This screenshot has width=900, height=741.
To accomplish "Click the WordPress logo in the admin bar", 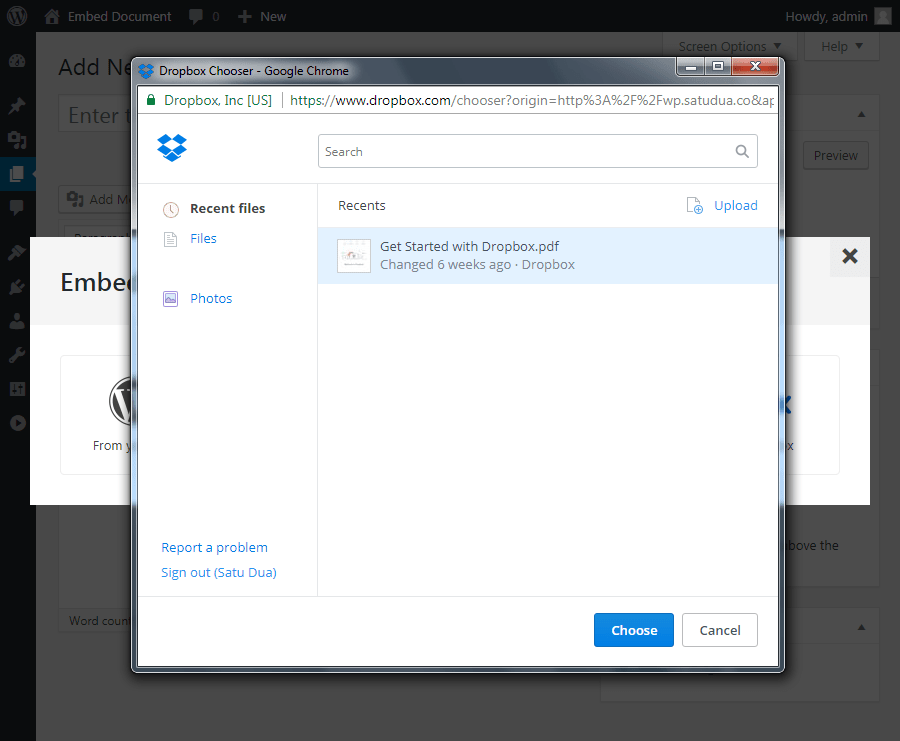I will coord(17,16).
